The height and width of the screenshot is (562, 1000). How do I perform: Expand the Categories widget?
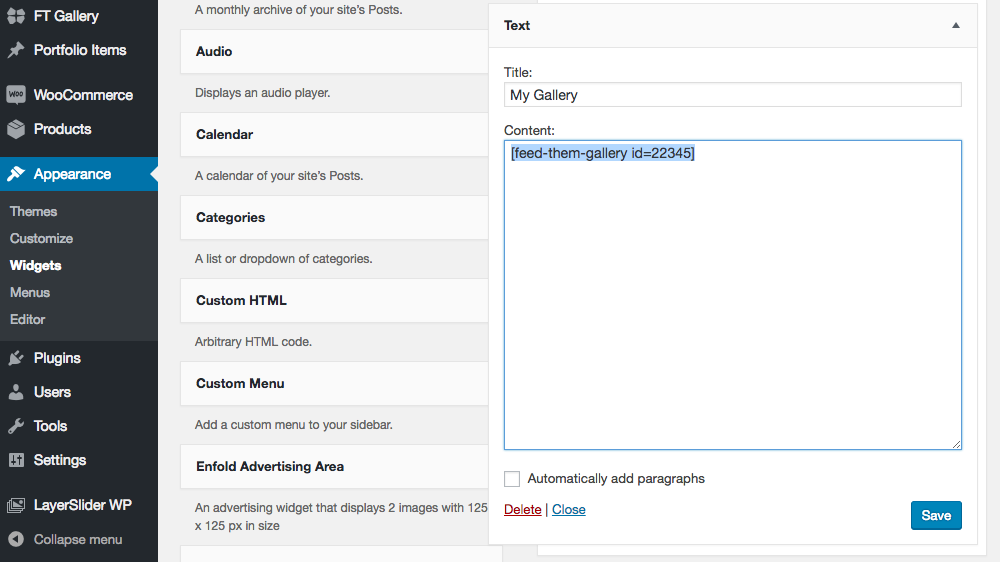click(x=334, y=218)
